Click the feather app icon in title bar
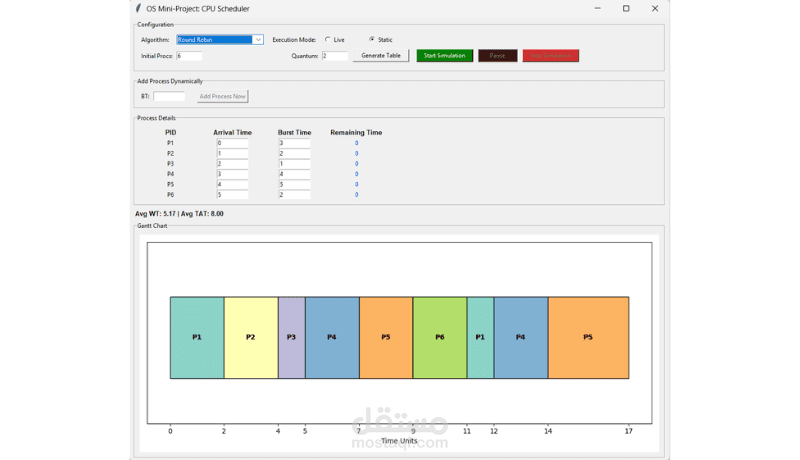 [x=138, y=8]
